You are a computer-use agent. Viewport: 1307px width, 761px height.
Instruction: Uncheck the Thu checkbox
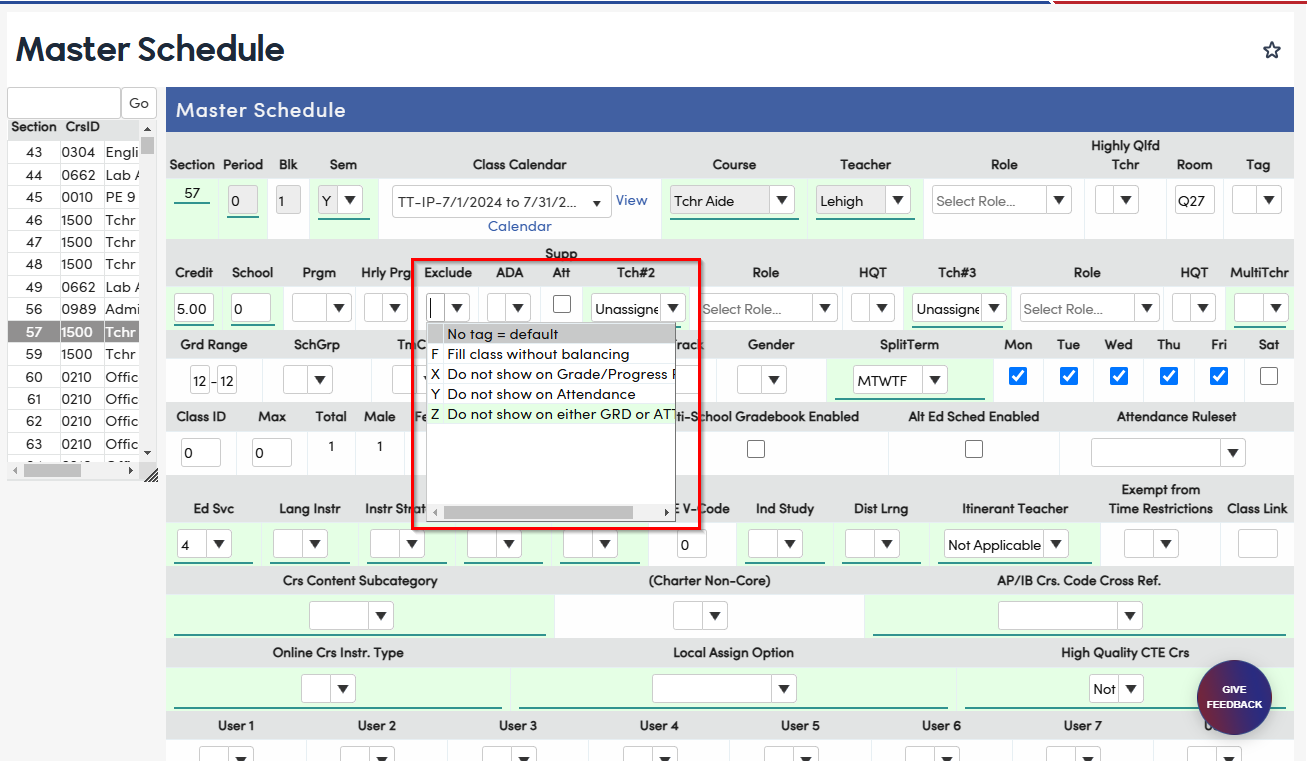[1169, 376]
